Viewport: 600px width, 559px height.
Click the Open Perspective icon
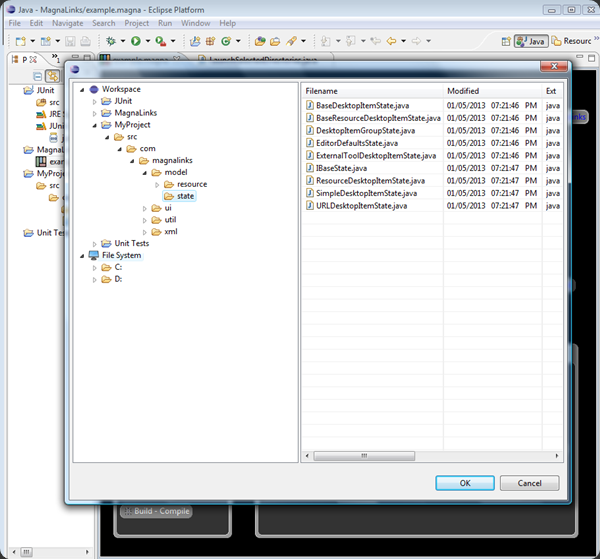coord(506,41)
